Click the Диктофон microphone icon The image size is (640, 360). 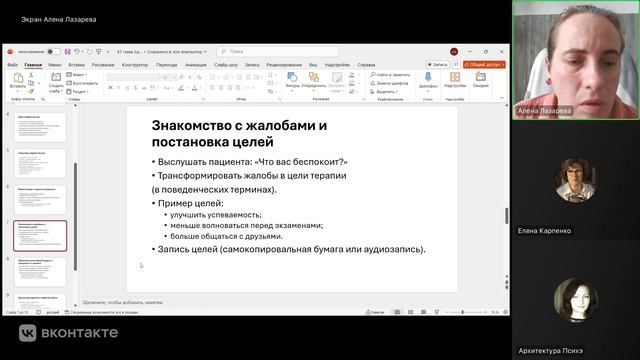click(428, 77)
